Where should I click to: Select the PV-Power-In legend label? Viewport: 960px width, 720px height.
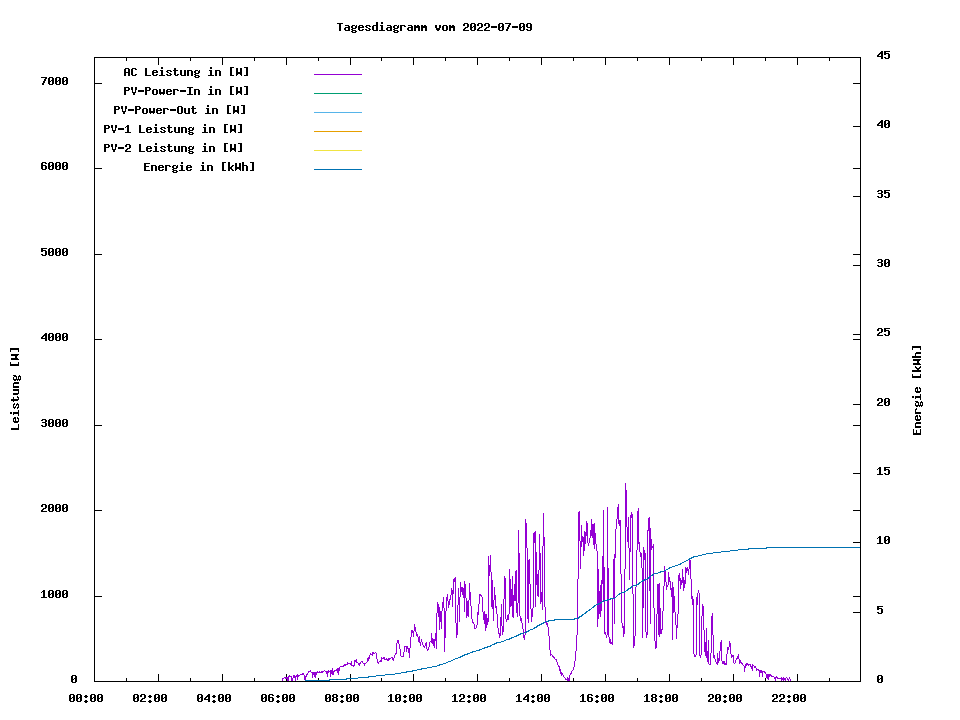186,91
